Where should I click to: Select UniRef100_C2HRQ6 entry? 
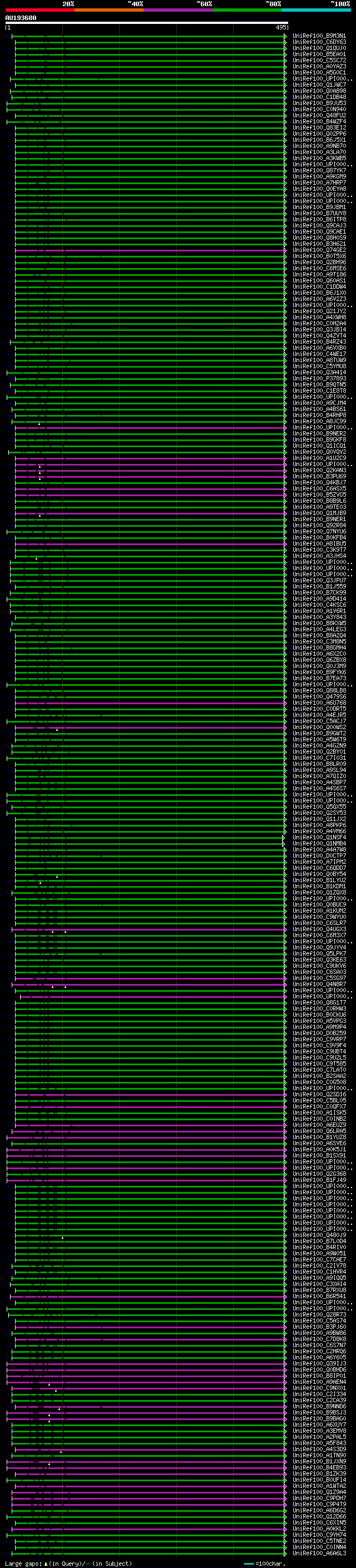pos(319,1351)
